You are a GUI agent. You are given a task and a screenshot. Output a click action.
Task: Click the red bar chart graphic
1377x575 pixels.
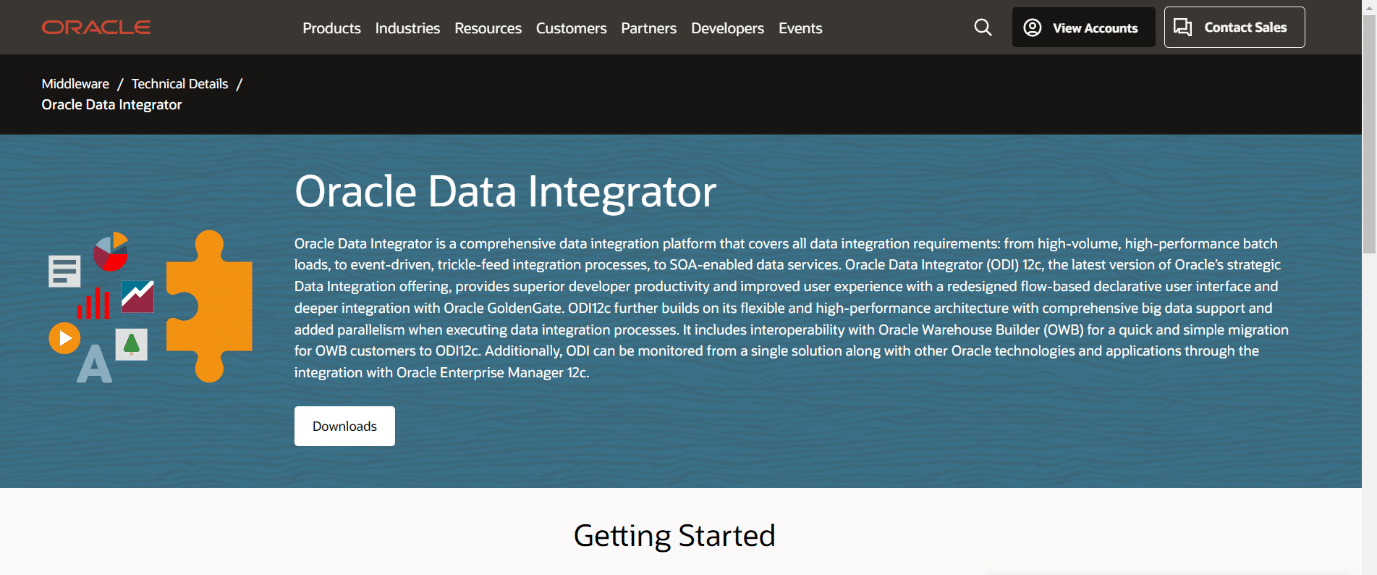point(94,302)
